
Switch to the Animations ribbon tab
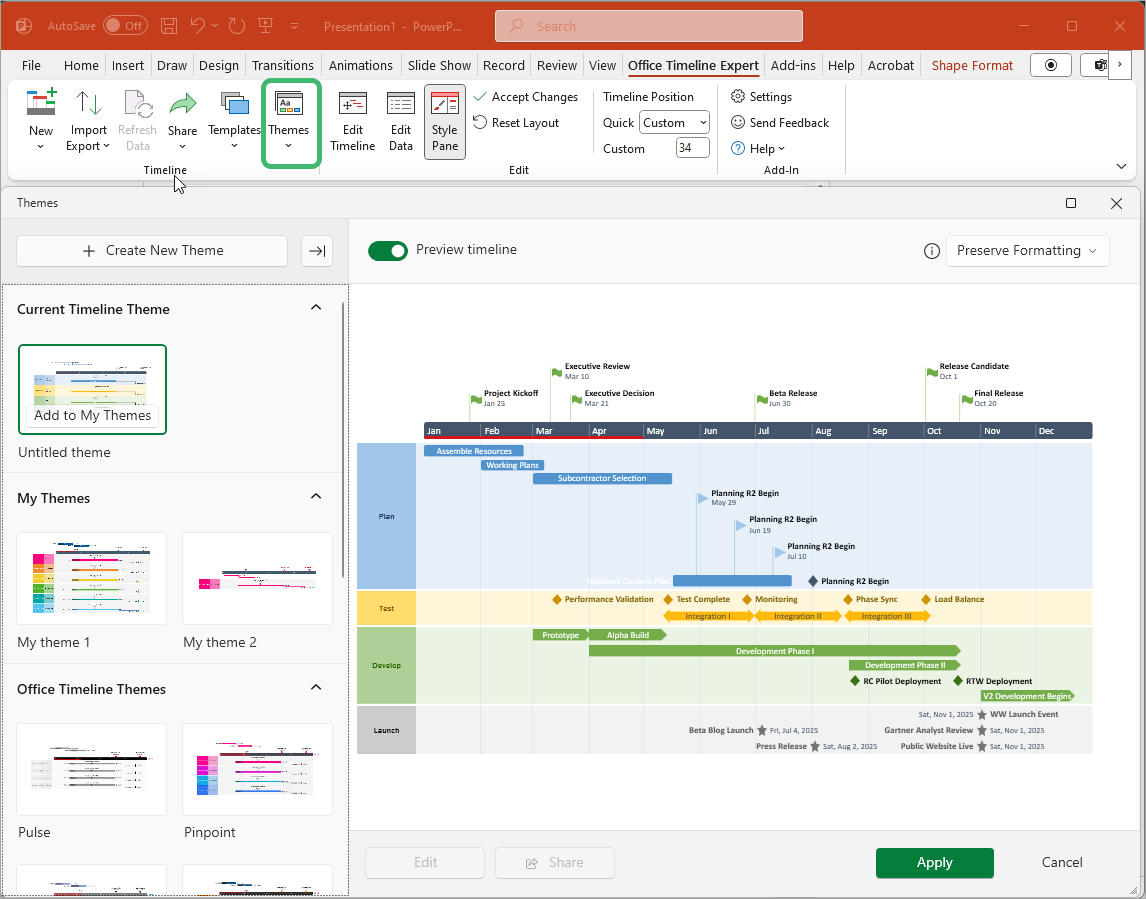coord(360,64)
